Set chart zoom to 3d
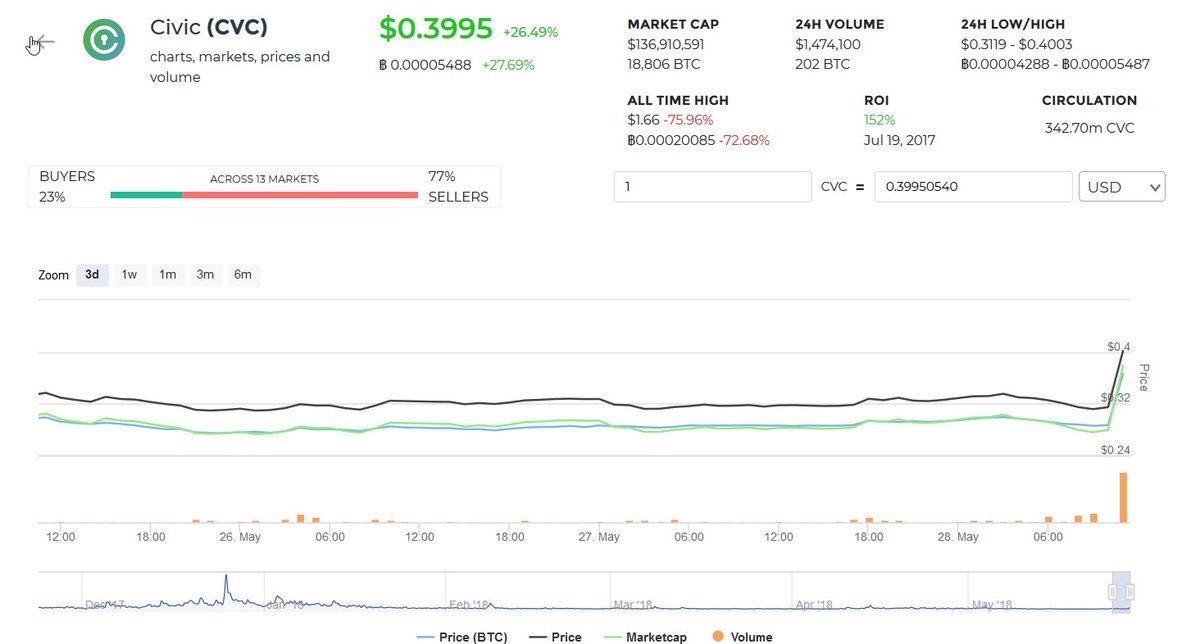 pyautogui.click(x=92, y=275)
